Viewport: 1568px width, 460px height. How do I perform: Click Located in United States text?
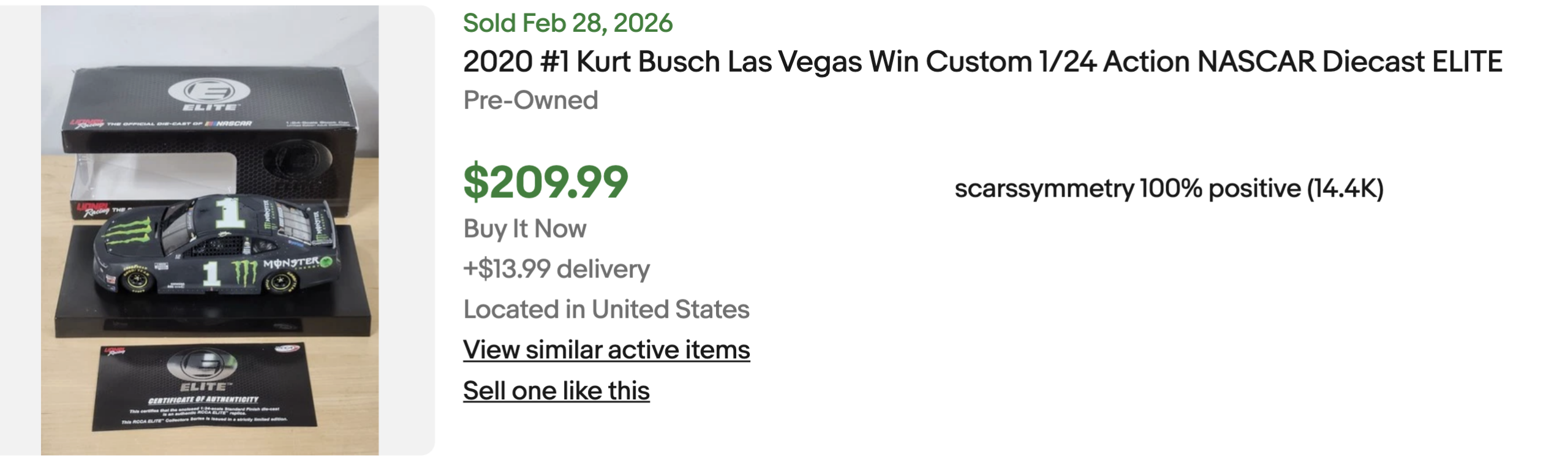point(606,309)
